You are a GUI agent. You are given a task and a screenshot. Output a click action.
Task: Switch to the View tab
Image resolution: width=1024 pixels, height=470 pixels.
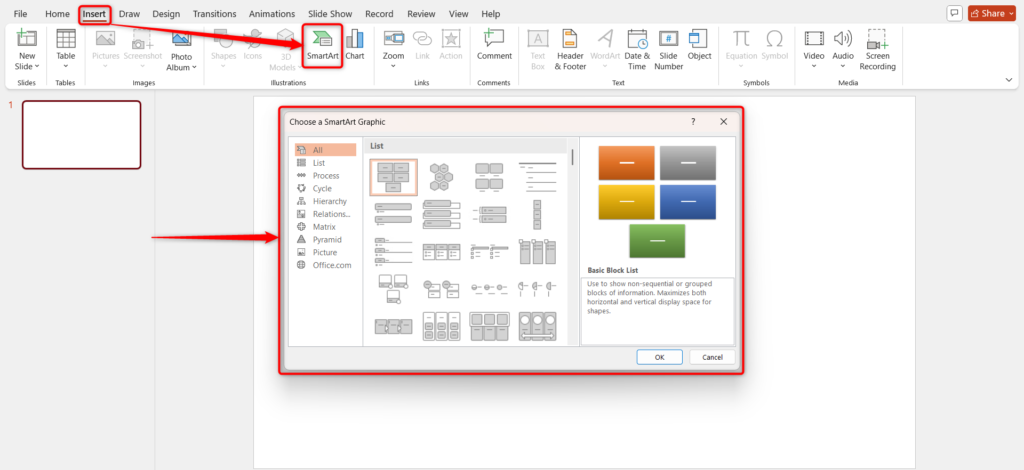click(458, 14)
